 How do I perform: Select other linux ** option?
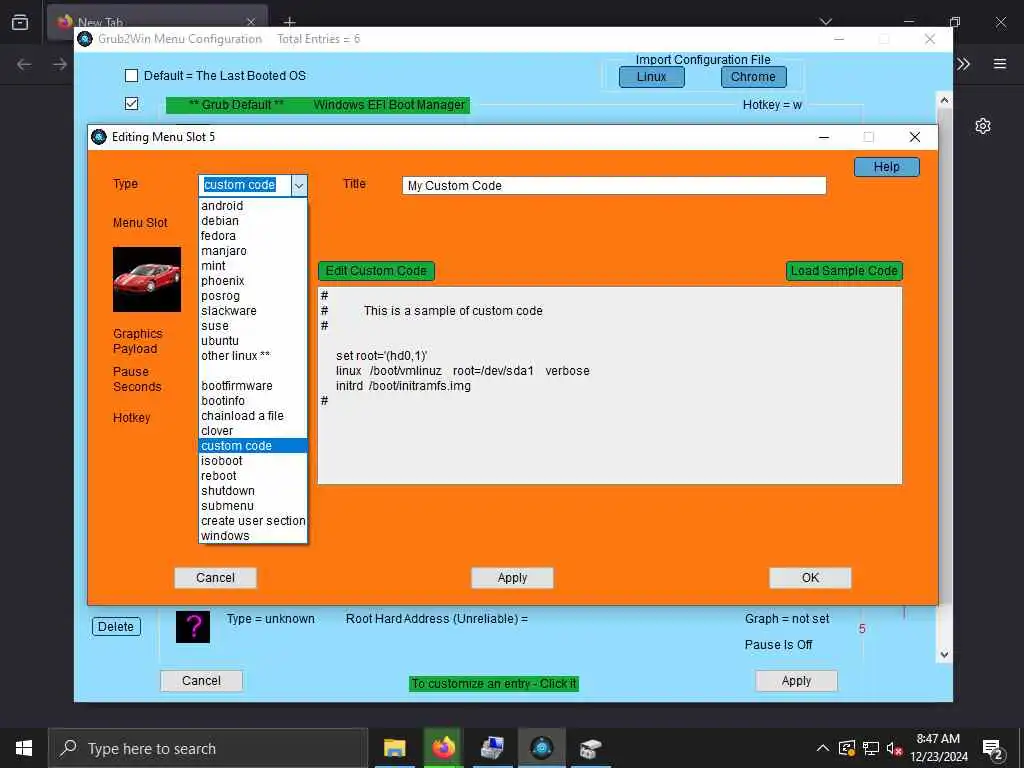pos(253,356)
